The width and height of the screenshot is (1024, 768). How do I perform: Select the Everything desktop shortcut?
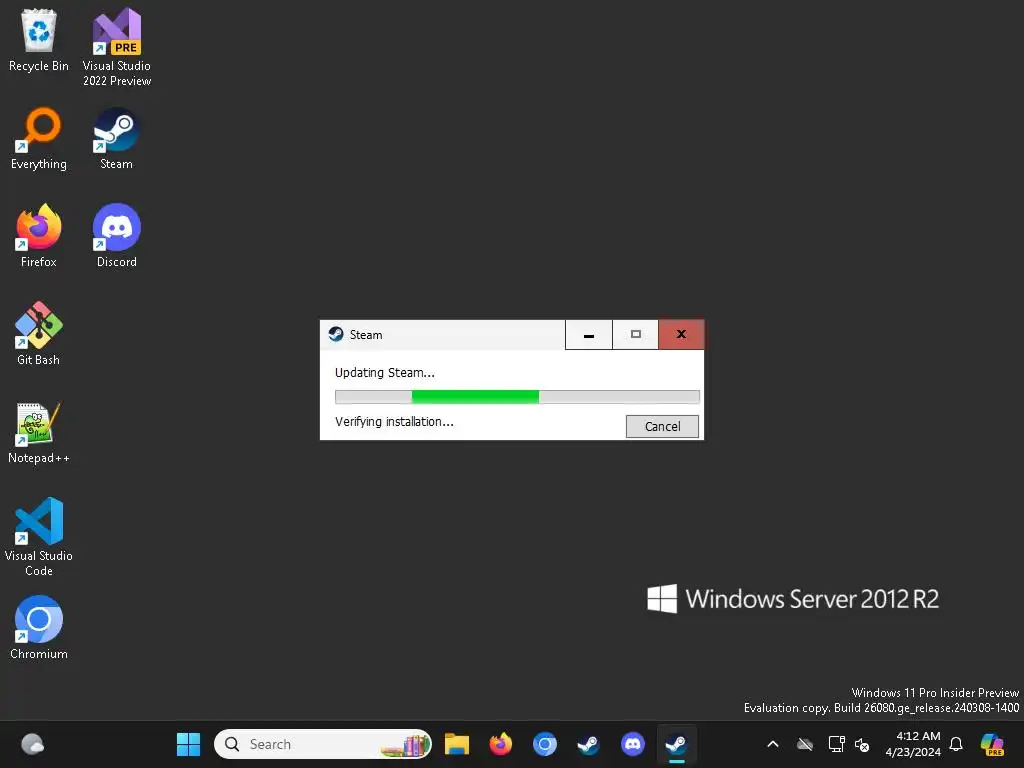click(x=39, y=138)
